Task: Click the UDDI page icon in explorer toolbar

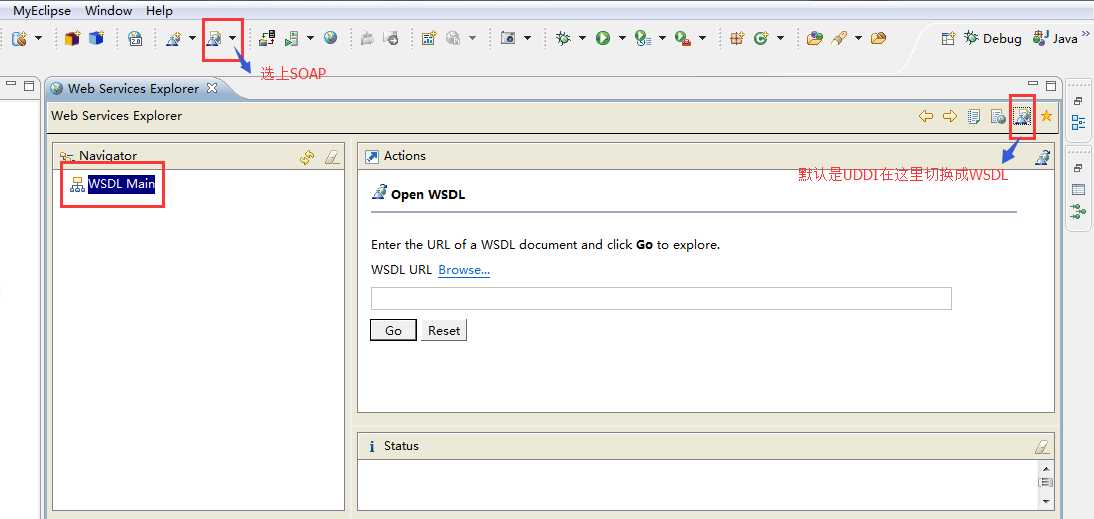Action: pos(974,116)
